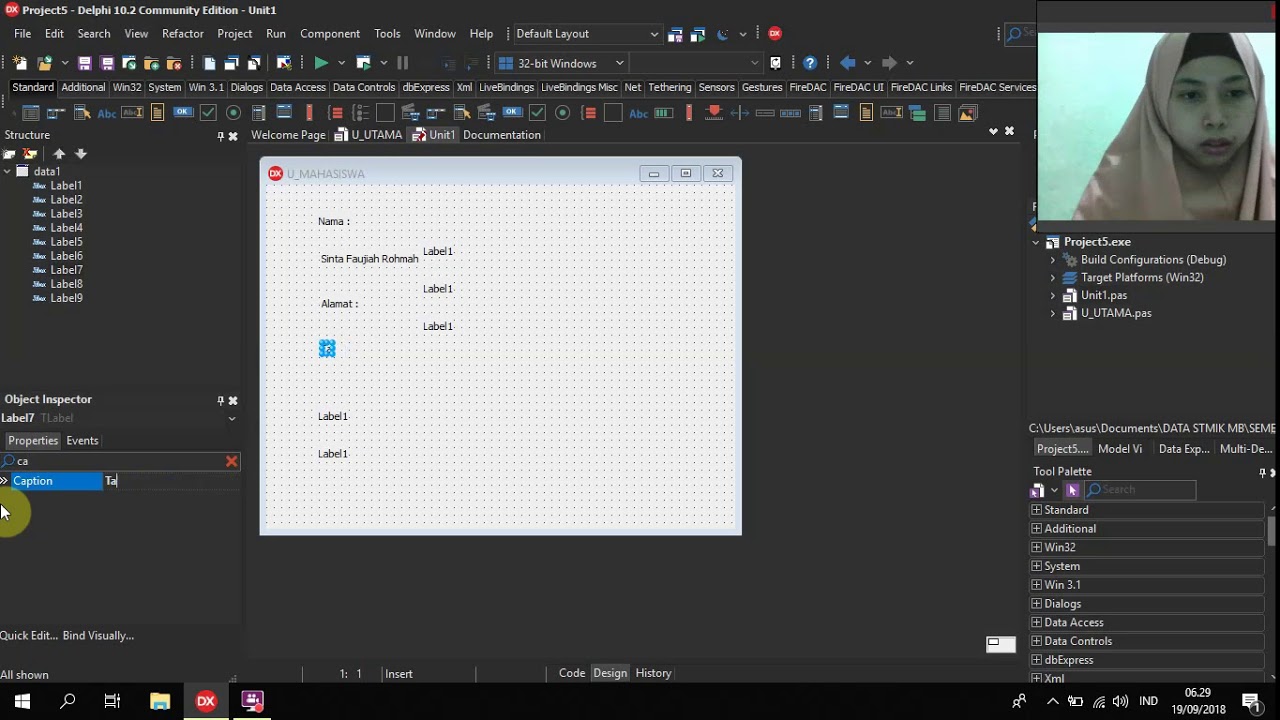
Task: Pick the splitter component icon in palette bar
Action: click(x=740, y=113)
